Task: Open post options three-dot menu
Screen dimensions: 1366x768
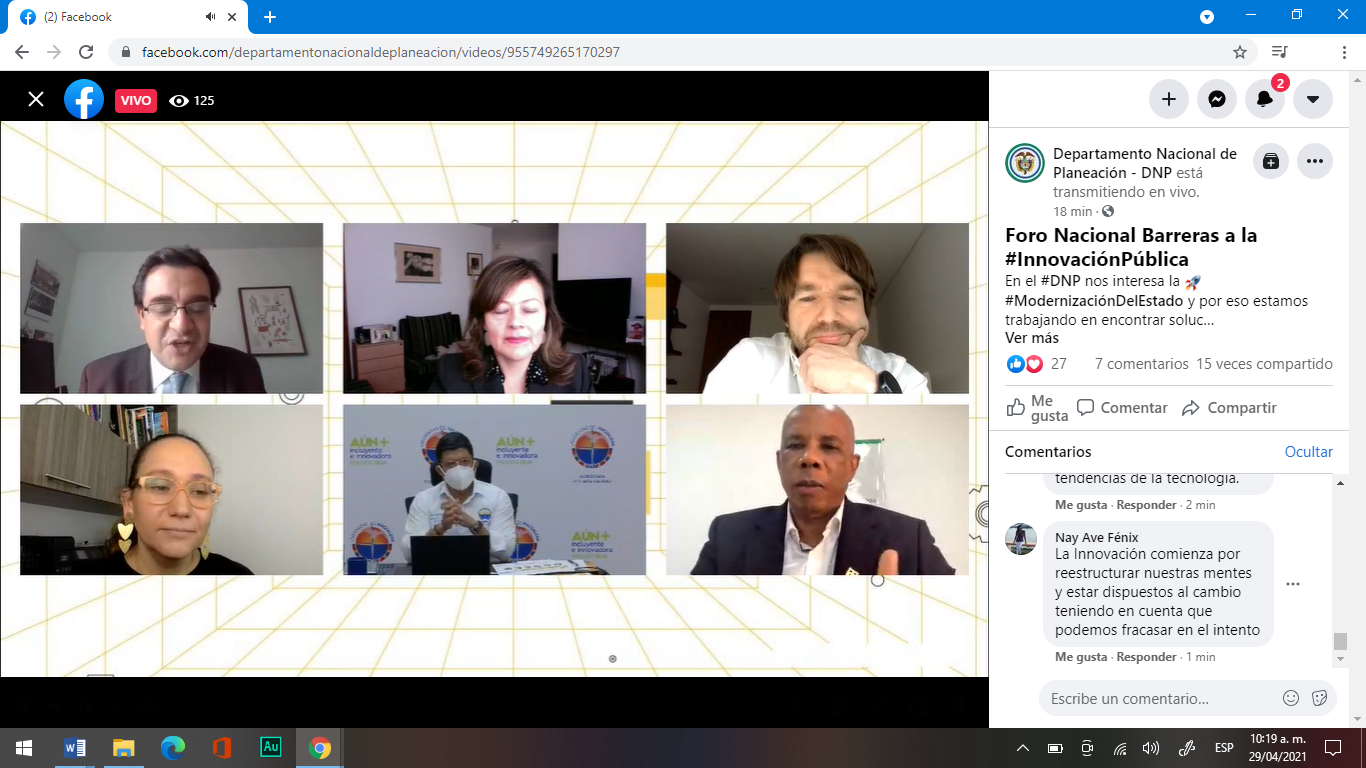Action: pyautogui.click(x=1315, y=161)
